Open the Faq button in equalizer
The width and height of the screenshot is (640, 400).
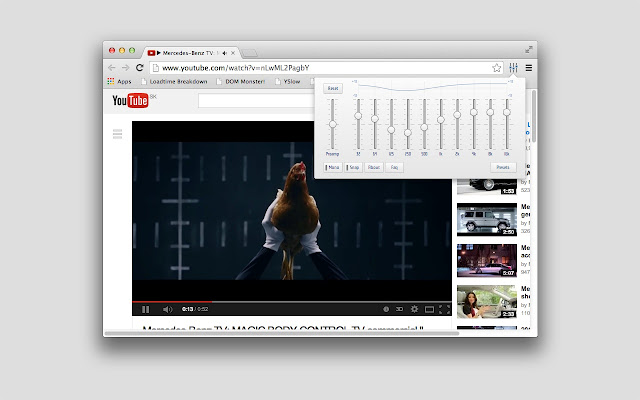coord(394,167)
